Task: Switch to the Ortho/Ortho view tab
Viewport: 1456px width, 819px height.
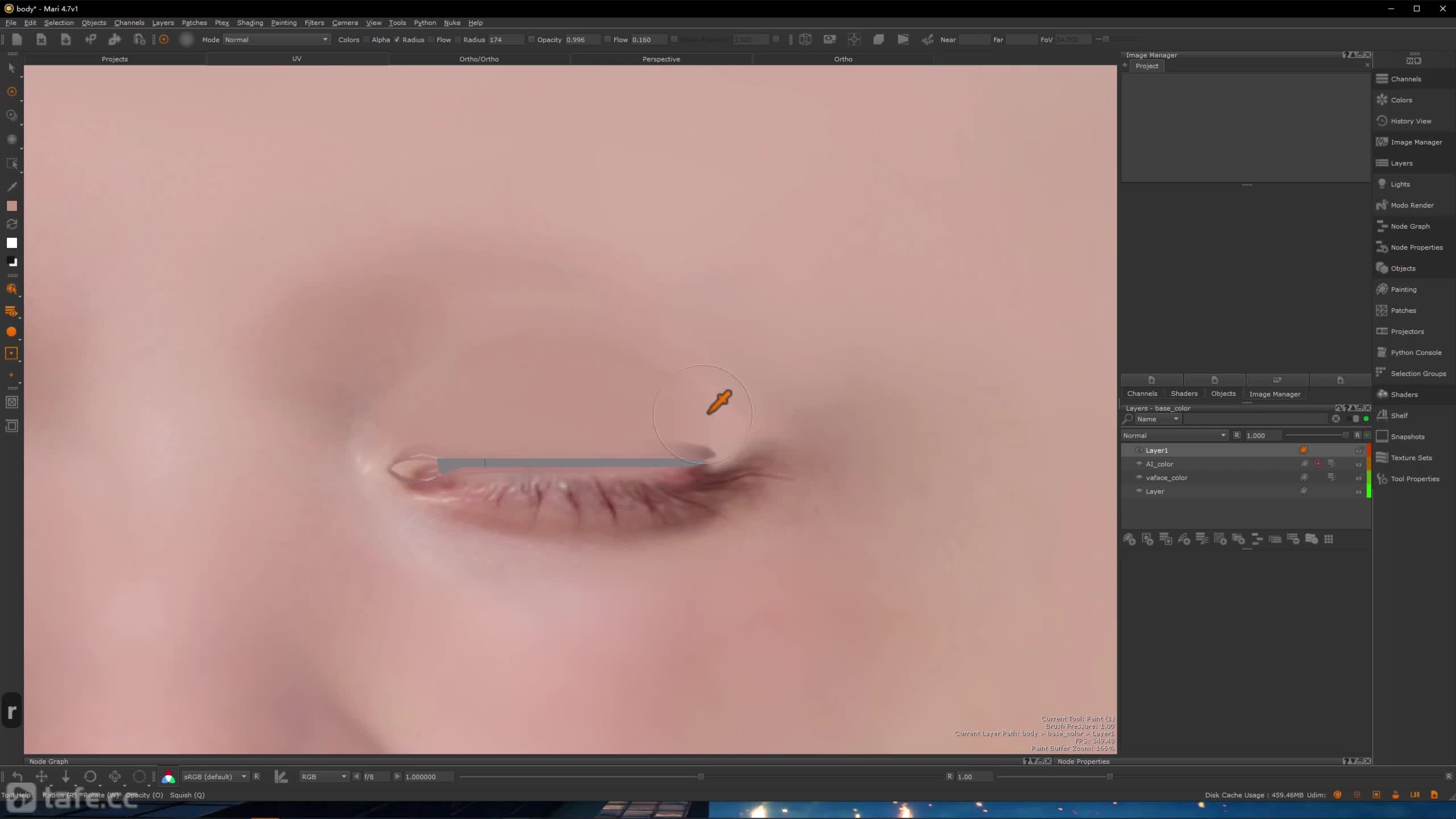Action: (479, 59)
